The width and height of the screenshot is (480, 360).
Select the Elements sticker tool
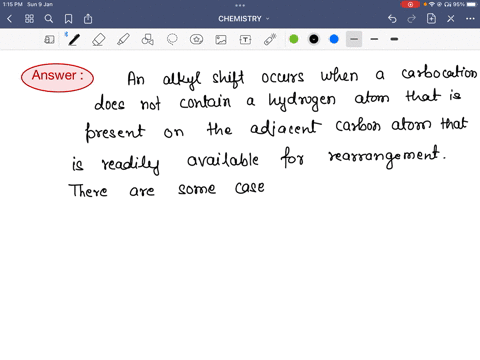(x=196, y=39)
